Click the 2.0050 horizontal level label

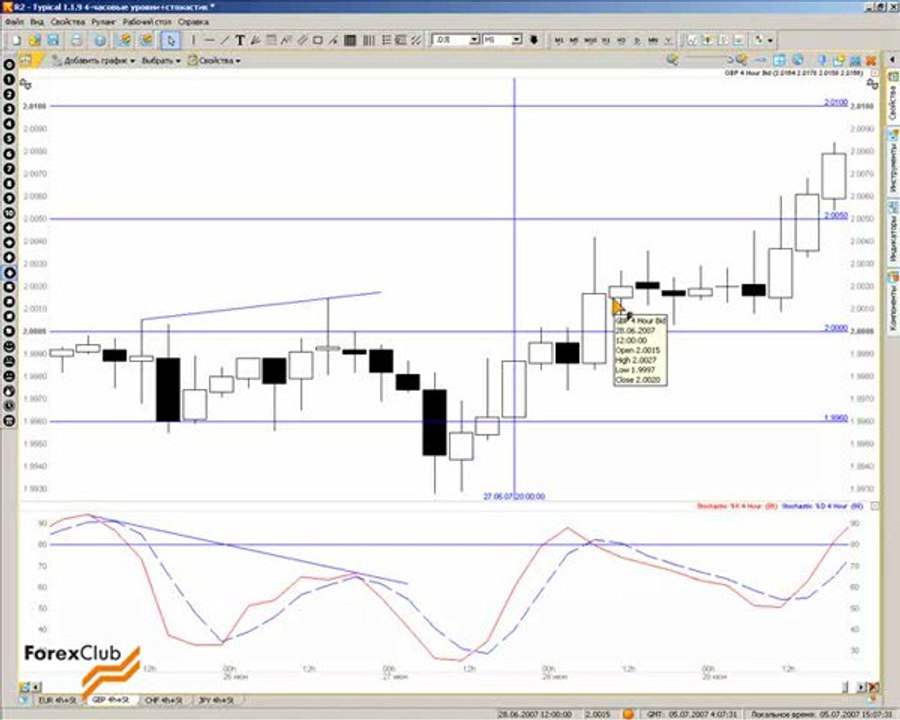pos(836,215)
